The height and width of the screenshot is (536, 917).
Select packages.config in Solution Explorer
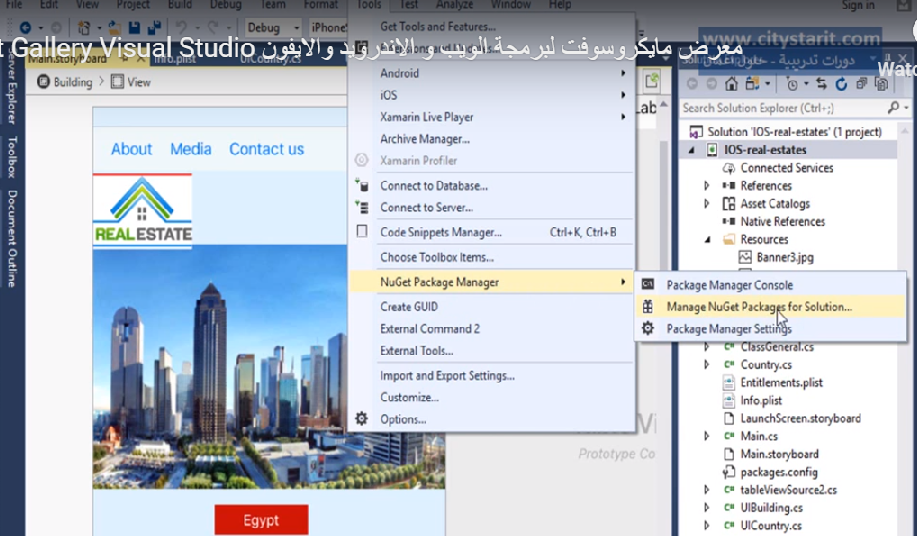778,472
